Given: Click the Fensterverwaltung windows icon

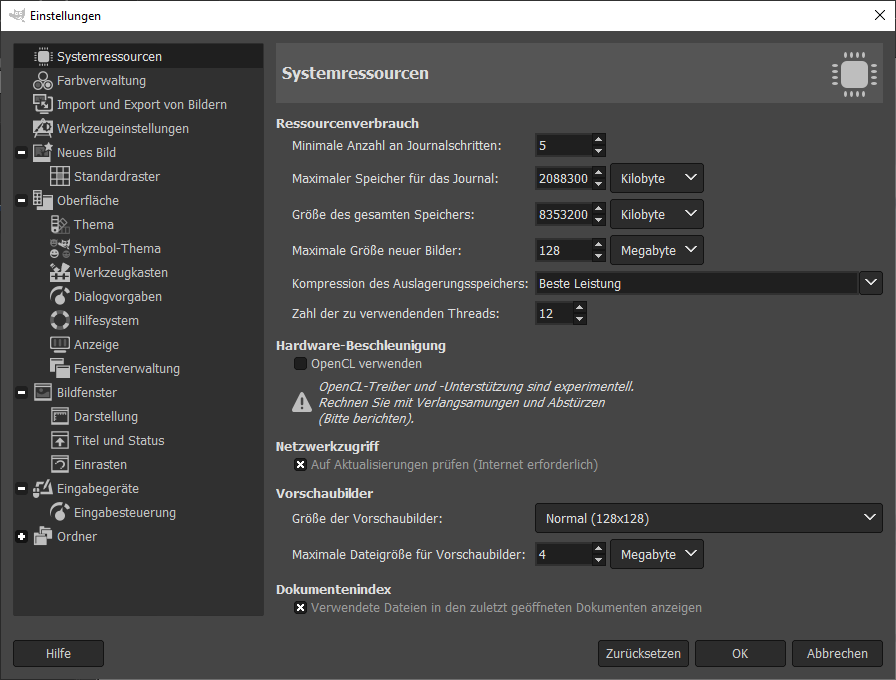Looking at the screenshot, I should click(x=60, y=369).
